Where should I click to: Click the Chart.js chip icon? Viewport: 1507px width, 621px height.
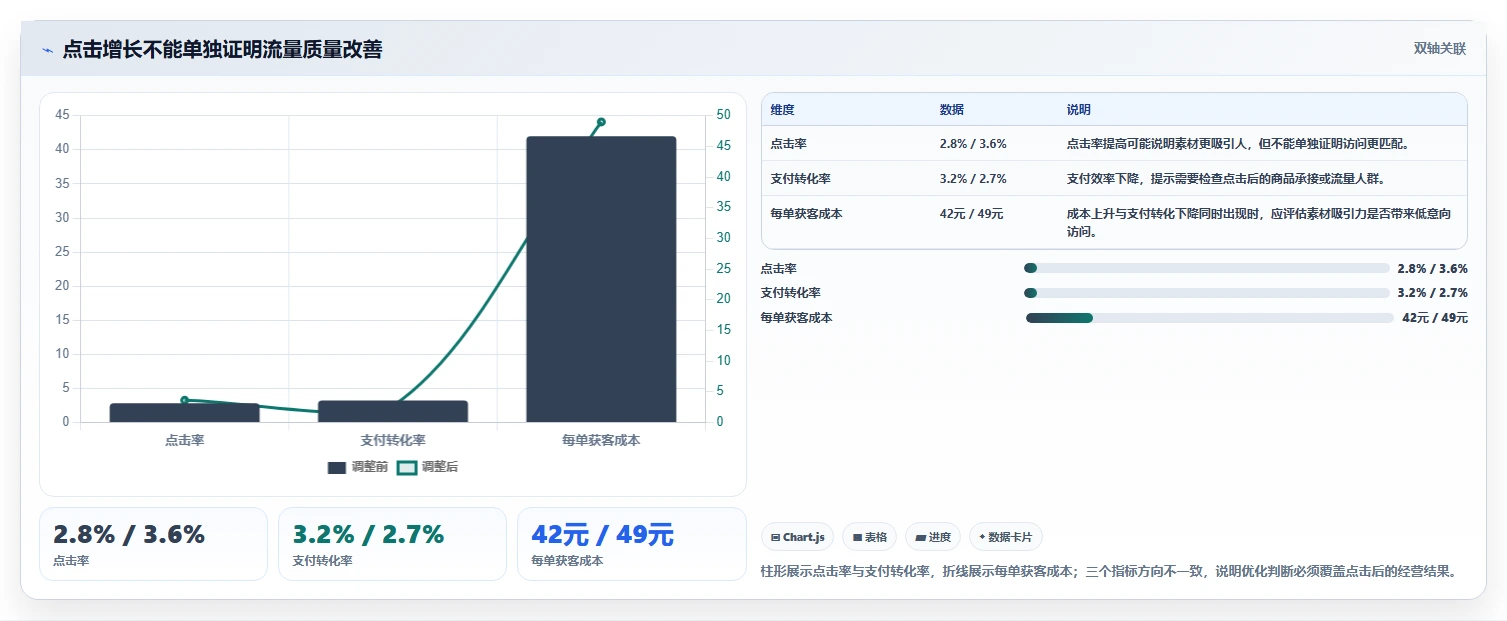(775, 537)
